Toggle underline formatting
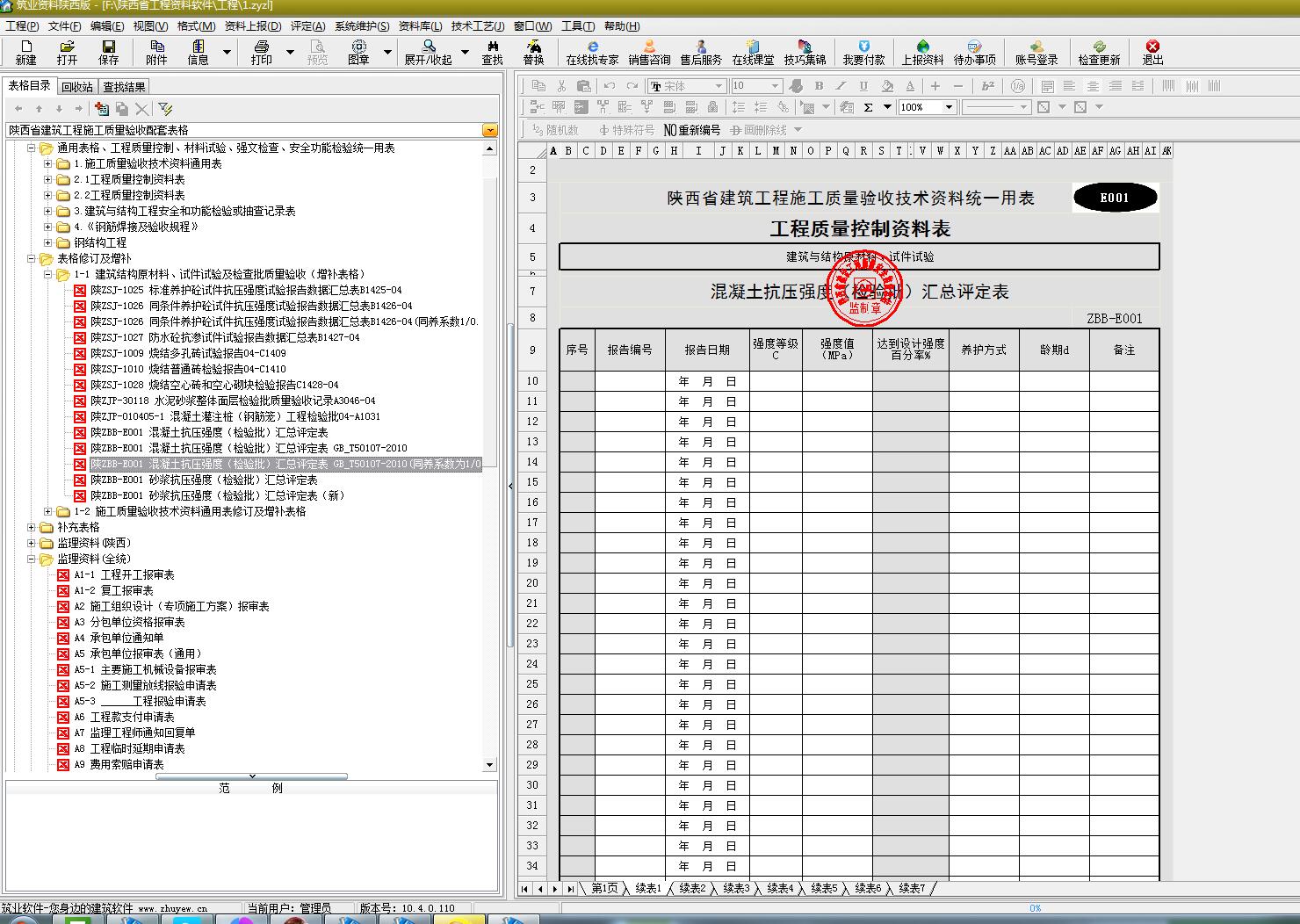 (x=863, y=86)
